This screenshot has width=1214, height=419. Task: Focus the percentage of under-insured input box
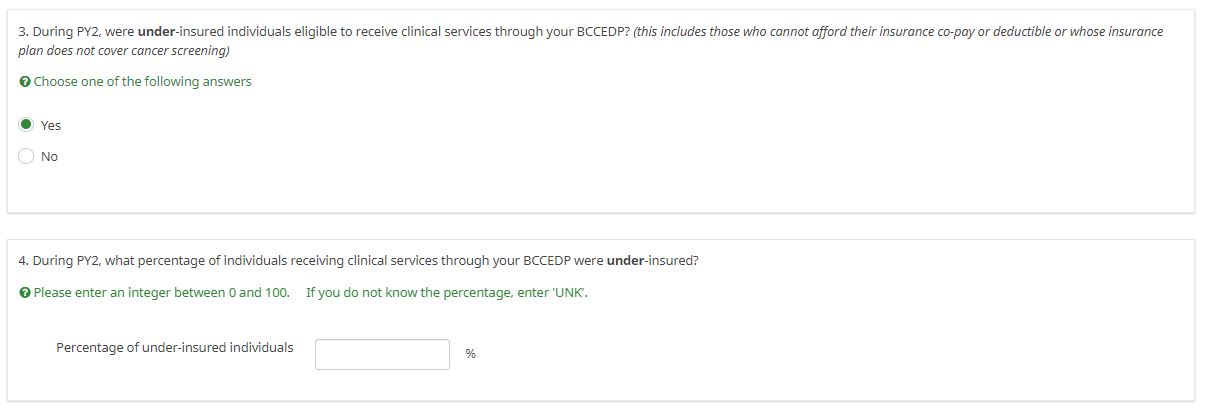[382, 354]
